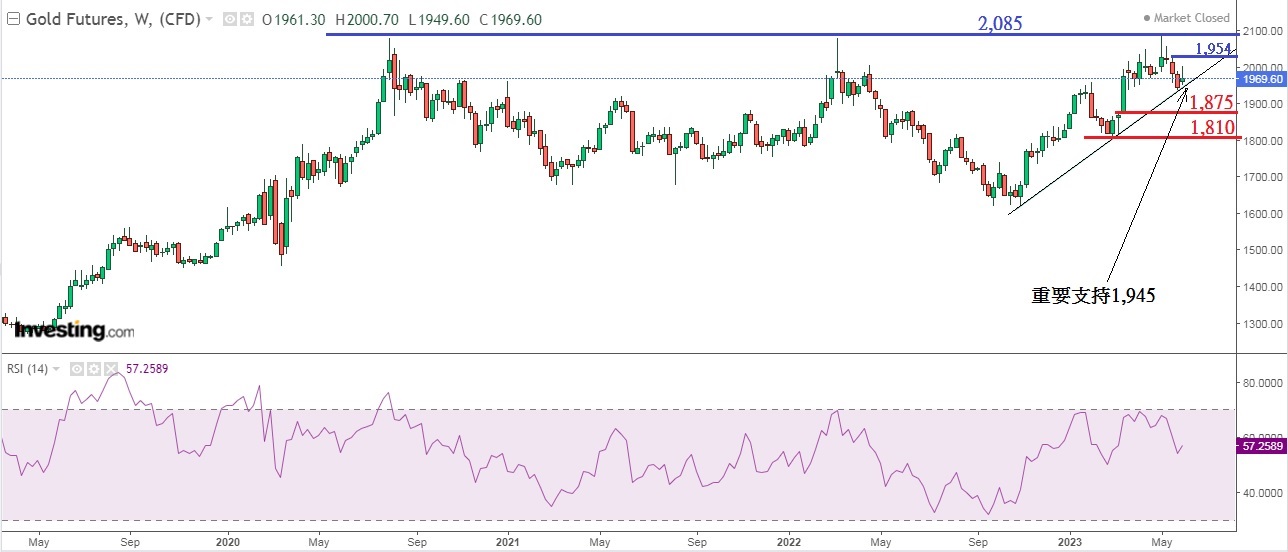Click the 2020 label on time axis
The image size is (1288, 552).
(x=228, y=542)
